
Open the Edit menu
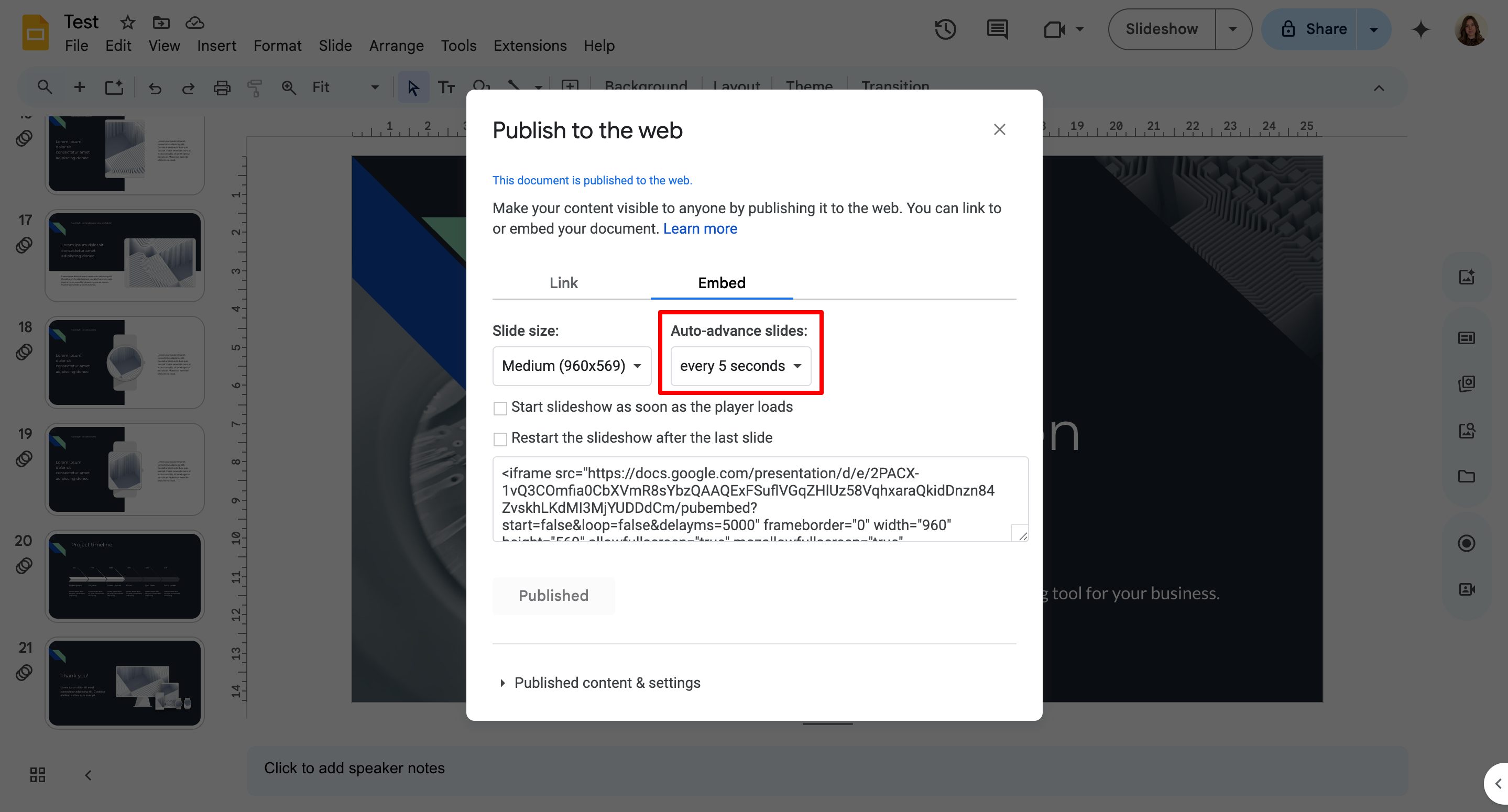118,46
